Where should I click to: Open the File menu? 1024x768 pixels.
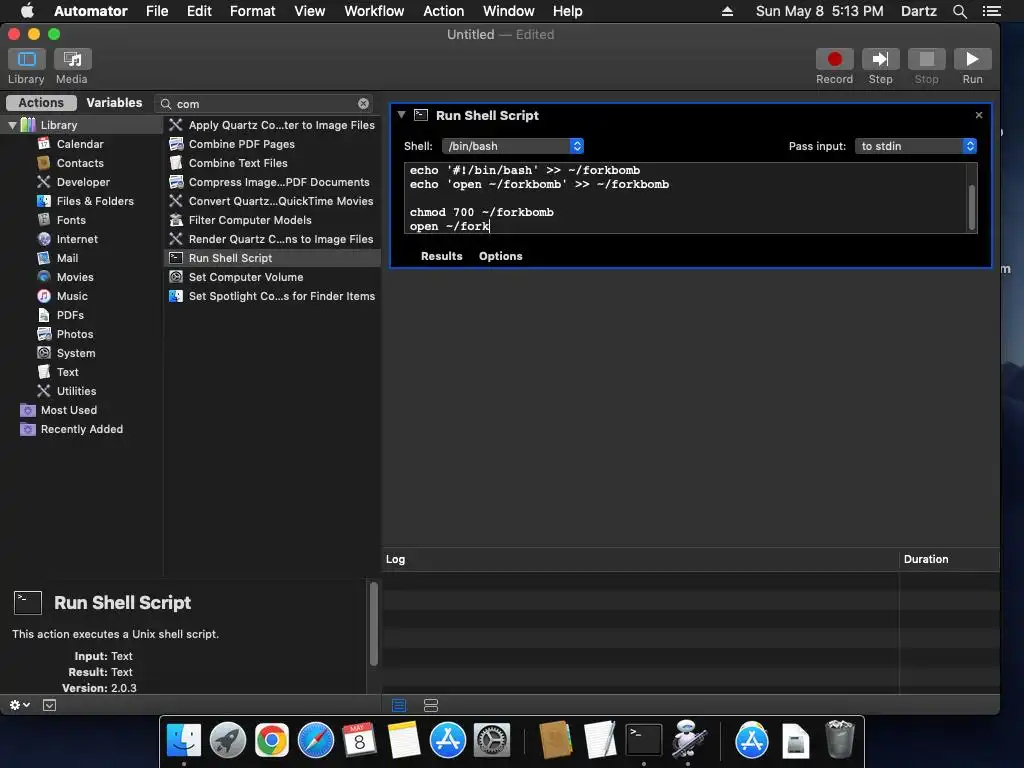157,11
